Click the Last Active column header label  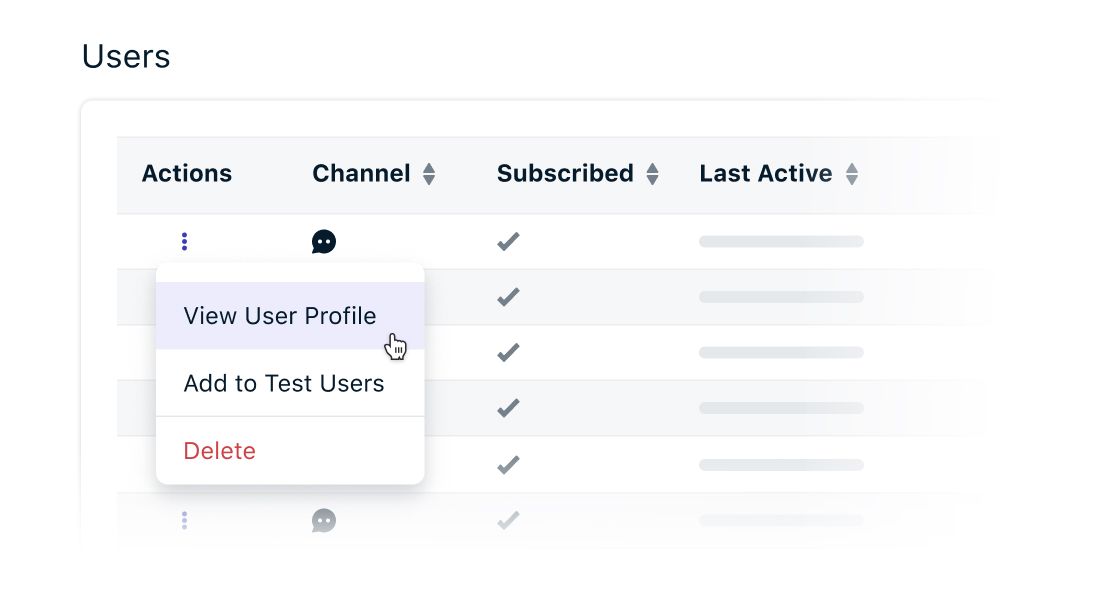pyautogui.click(x=766, y=174)
